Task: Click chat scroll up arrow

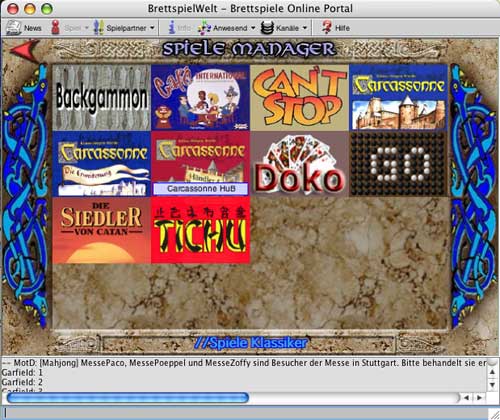Action: (x=492, y=372)
